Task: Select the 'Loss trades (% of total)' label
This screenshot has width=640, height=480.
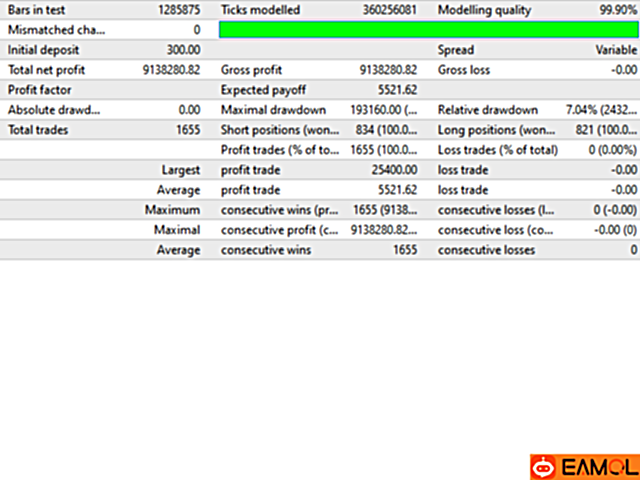Action: (498, 150)
